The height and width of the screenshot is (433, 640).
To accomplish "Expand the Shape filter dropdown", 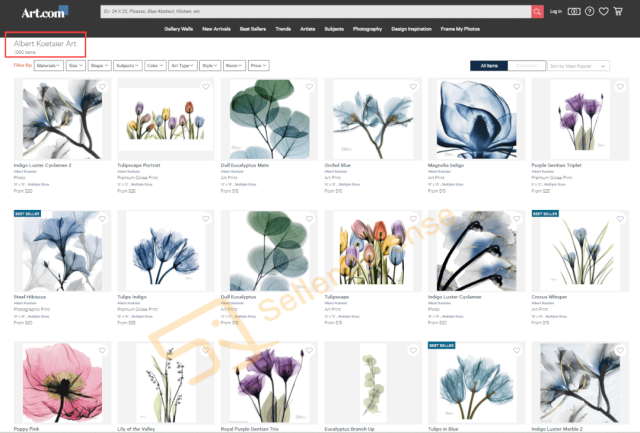I will (99, 66).
